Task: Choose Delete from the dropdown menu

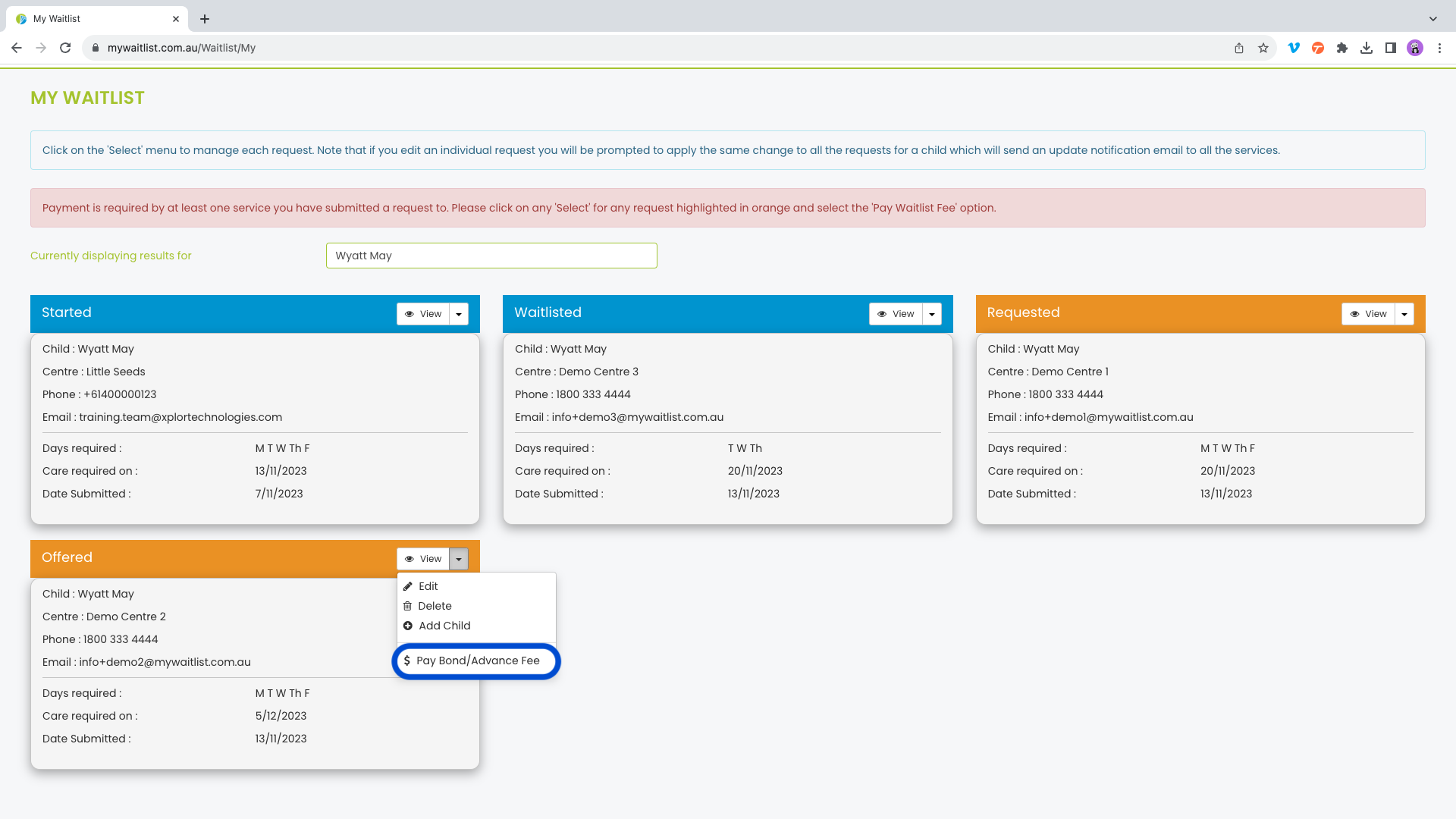Action: pyautogui.click(x=435, y=606)
